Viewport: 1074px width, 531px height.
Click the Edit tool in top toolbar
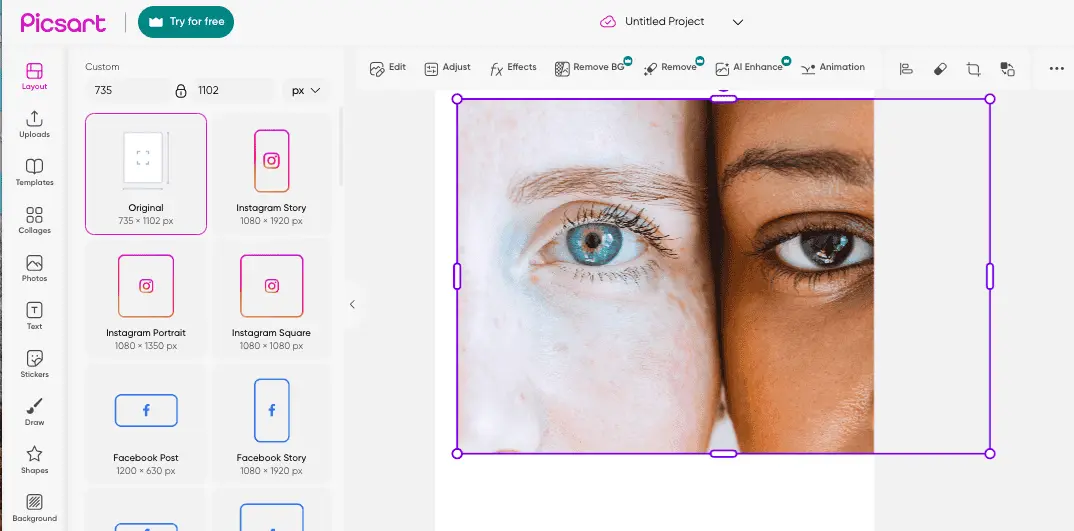pyautogui.click(x=388, y=68)
